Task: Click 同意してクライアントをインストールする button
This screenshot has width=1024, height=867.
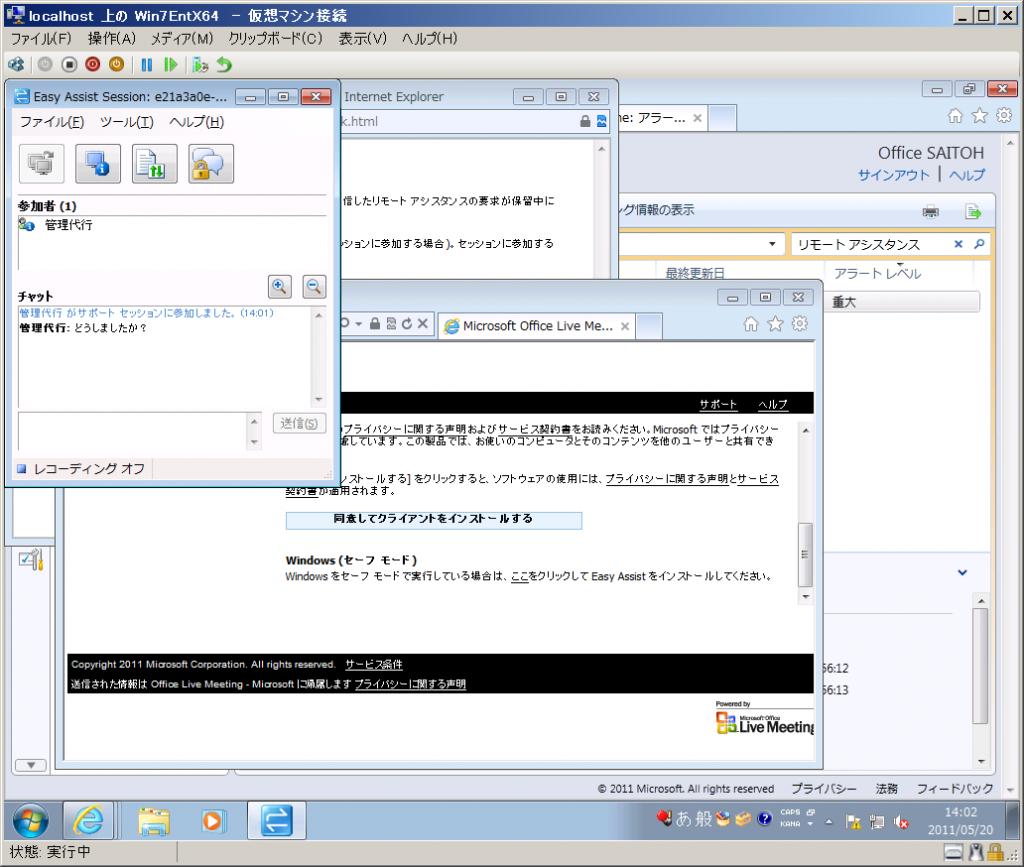Action: [x=433, y=520]
